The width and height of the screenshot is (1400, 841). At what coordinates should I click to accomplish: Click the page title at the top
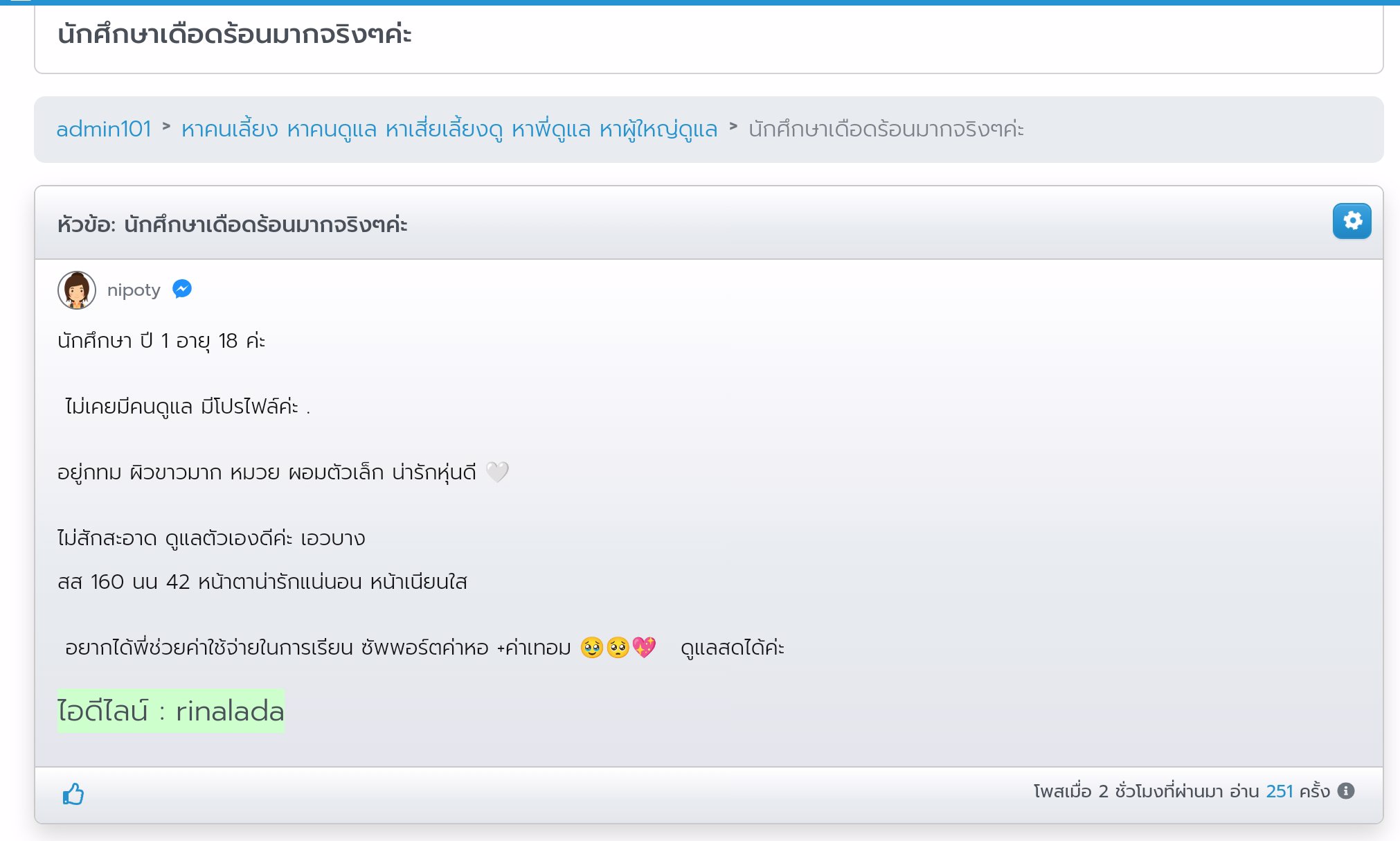pyautogui.click(x=234, y=34)
